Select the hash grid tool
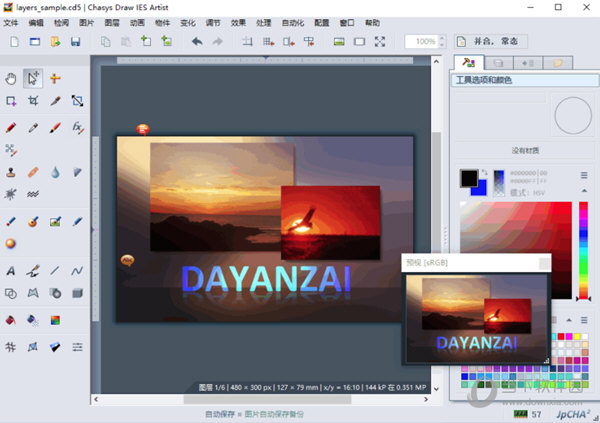The height and width of the screenshot is (423, 600). [x=11, y=347]
